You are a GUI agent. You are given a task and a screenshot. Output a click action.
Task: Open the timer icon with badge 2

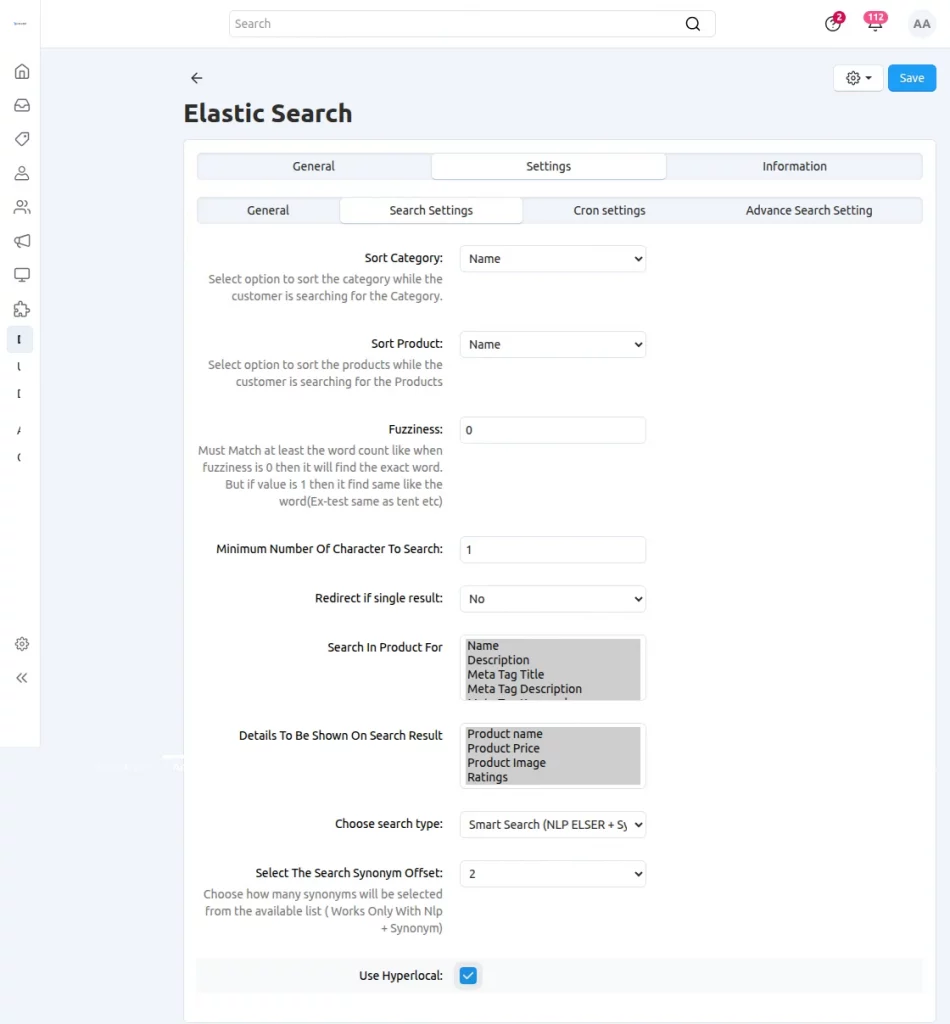coord(832,24)
